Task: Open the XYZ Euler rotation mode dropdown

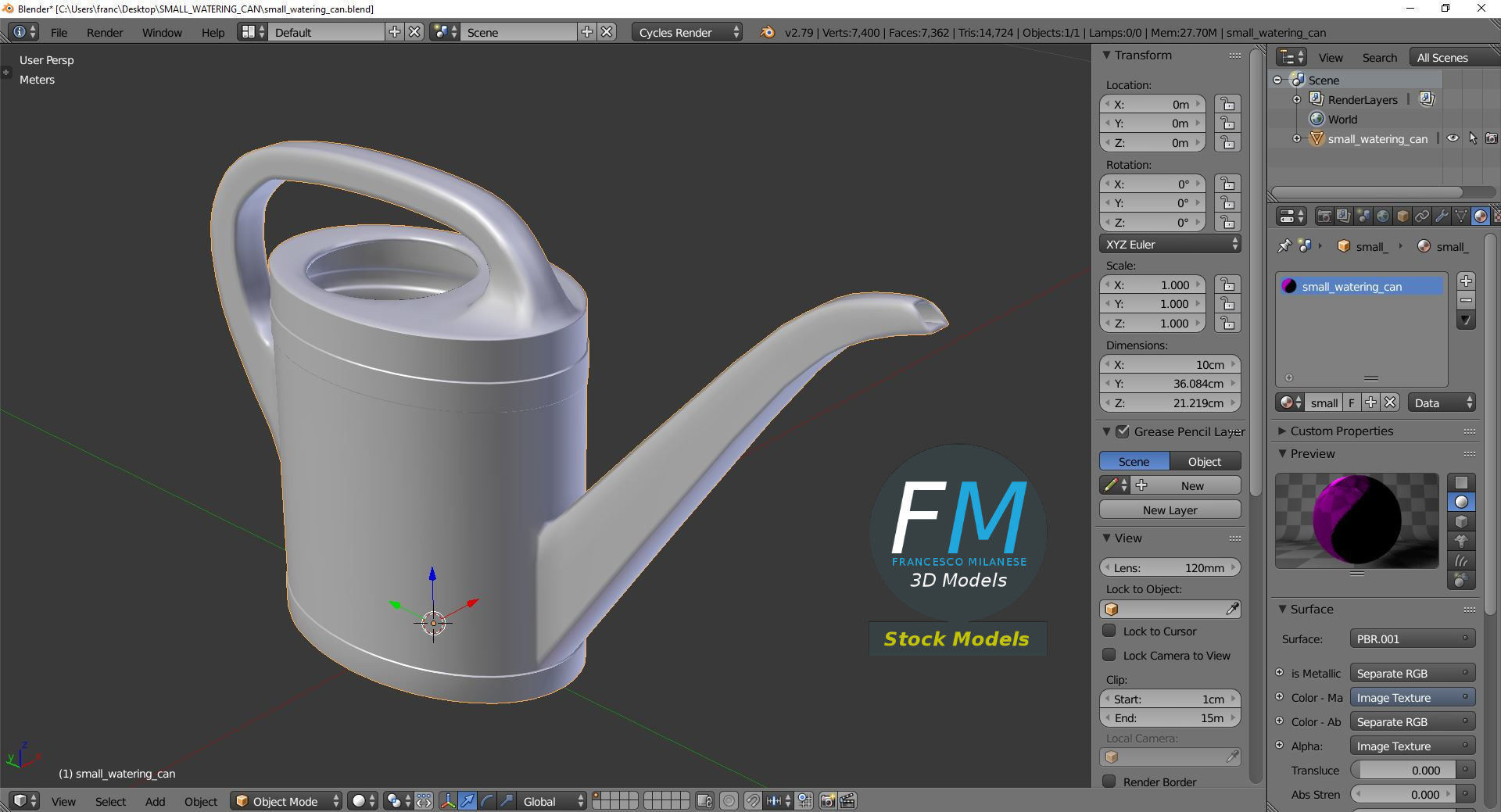Action: point(1170,244)
